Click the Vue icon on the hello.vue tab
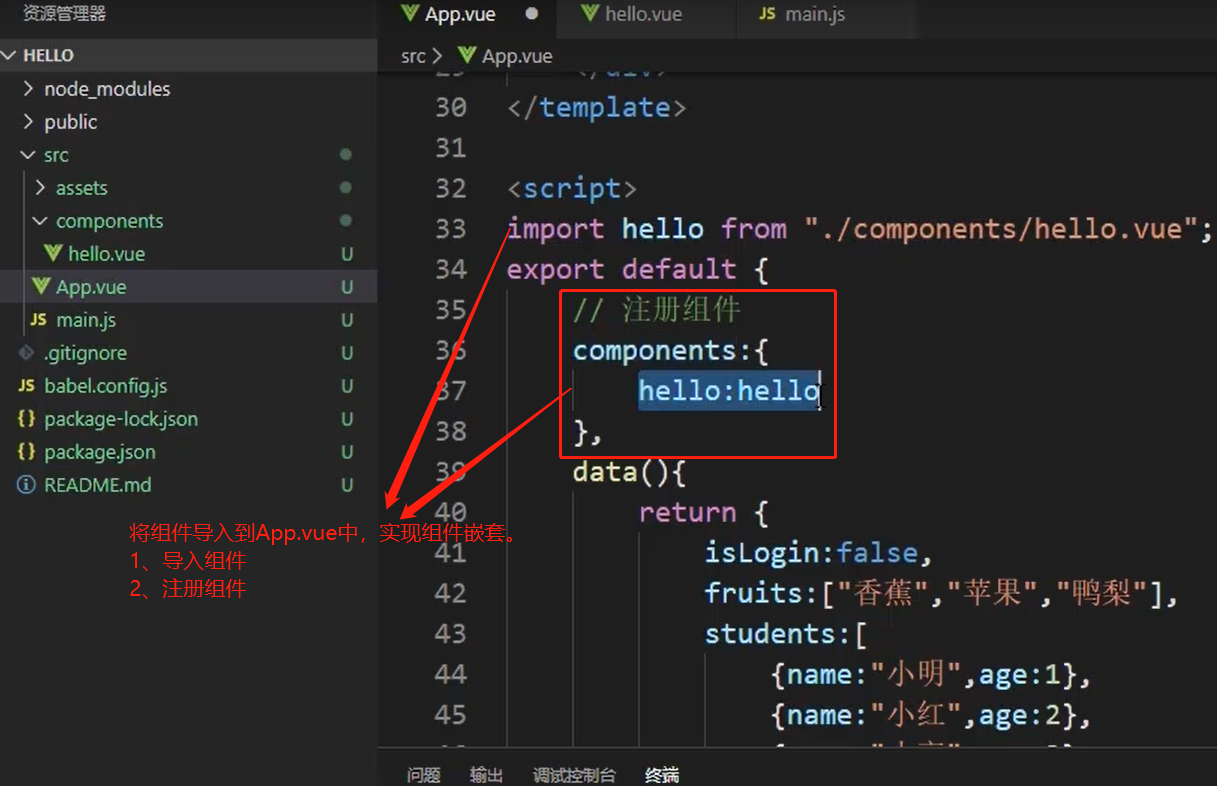1217x786 pixels. 590,13
